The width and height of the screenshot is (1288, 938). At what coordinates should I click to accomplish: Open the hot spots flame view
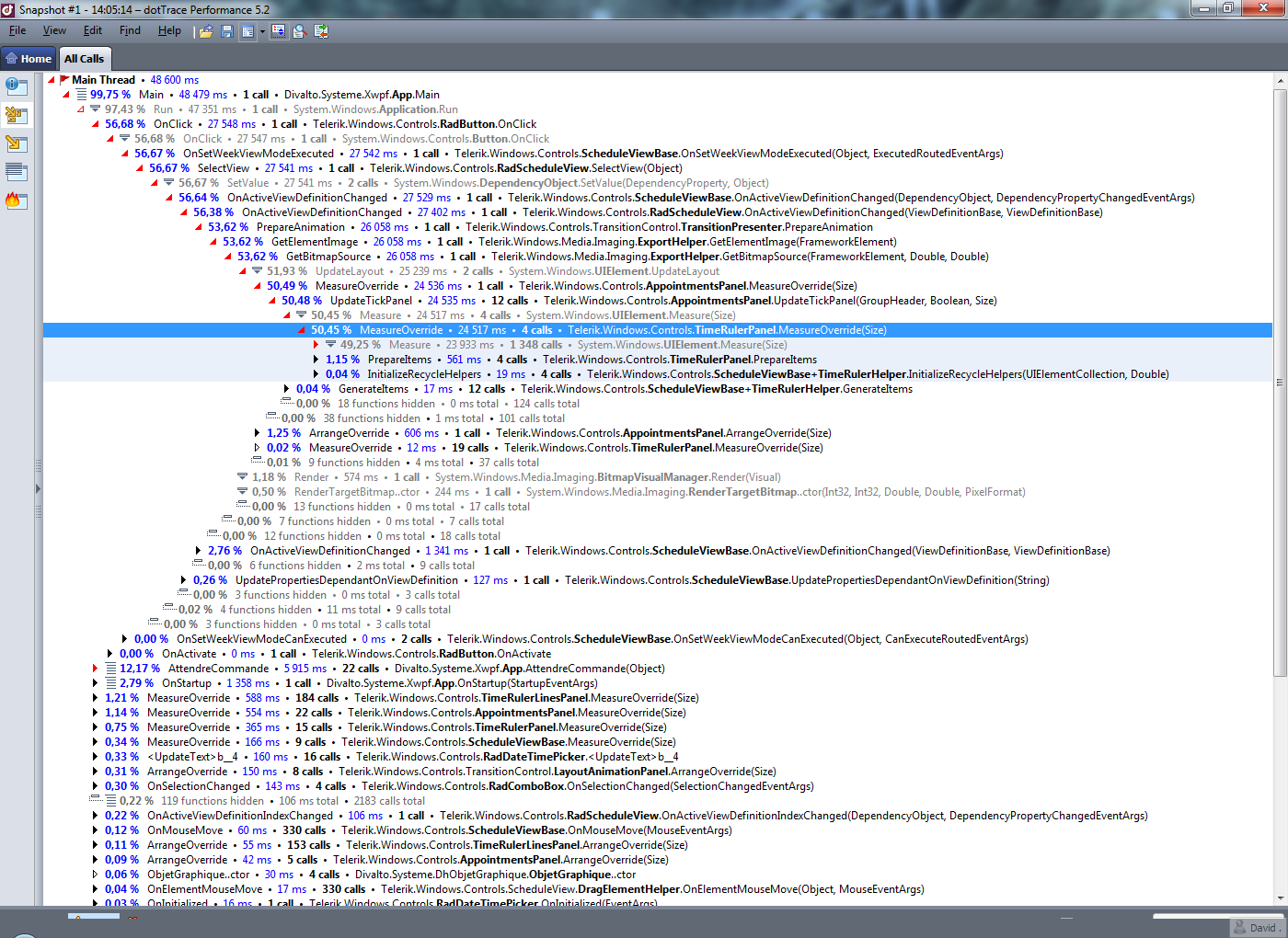[x=17, y=200]
